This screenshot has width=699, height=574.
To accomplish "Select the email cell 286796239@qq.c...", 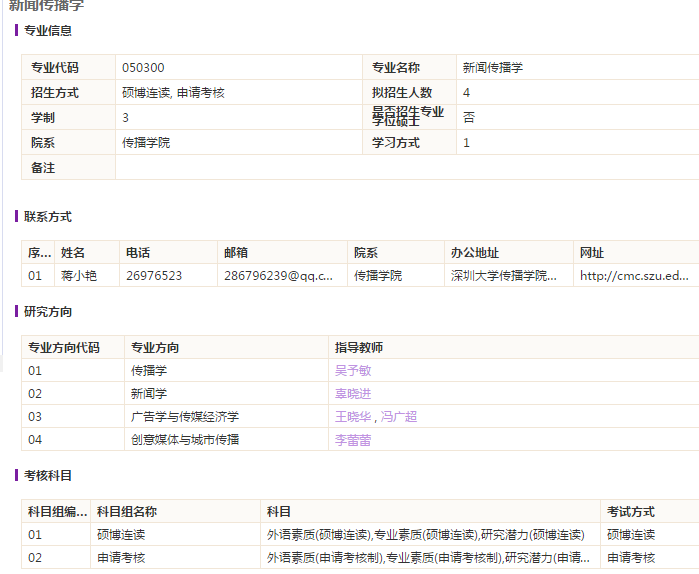I will 278,276.
